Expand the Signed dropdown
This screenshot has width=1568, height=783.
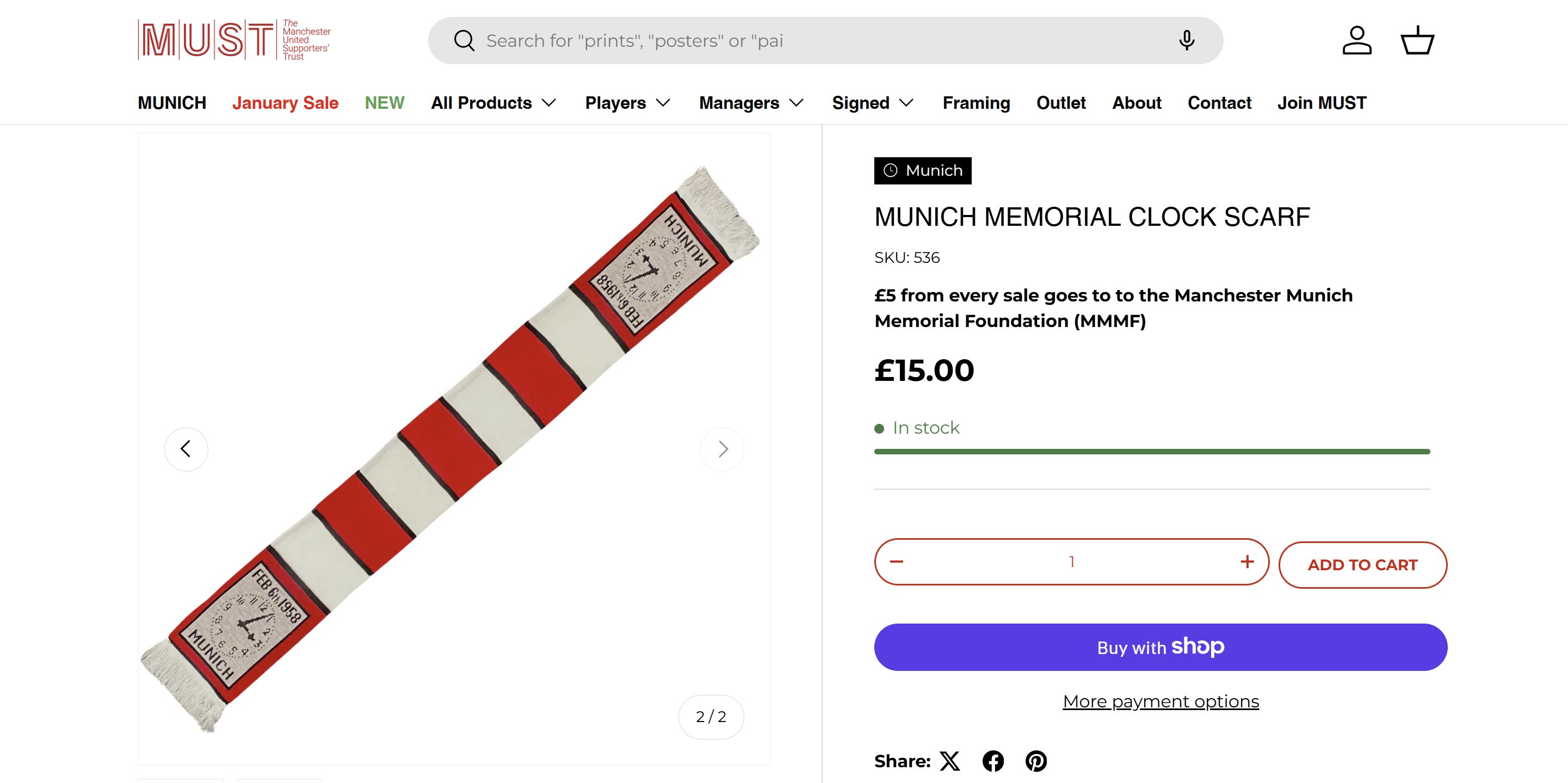[873, 103]
